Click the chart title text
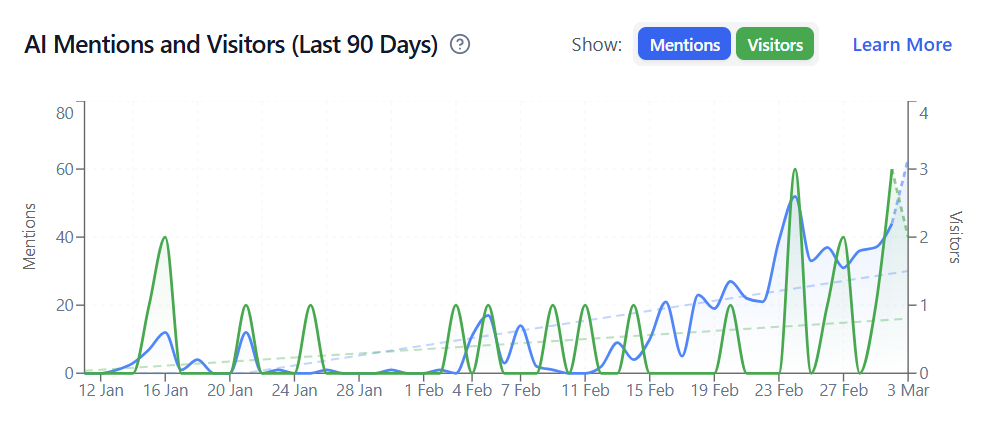Viewport: 995px width, 423px height. (231, 45)
